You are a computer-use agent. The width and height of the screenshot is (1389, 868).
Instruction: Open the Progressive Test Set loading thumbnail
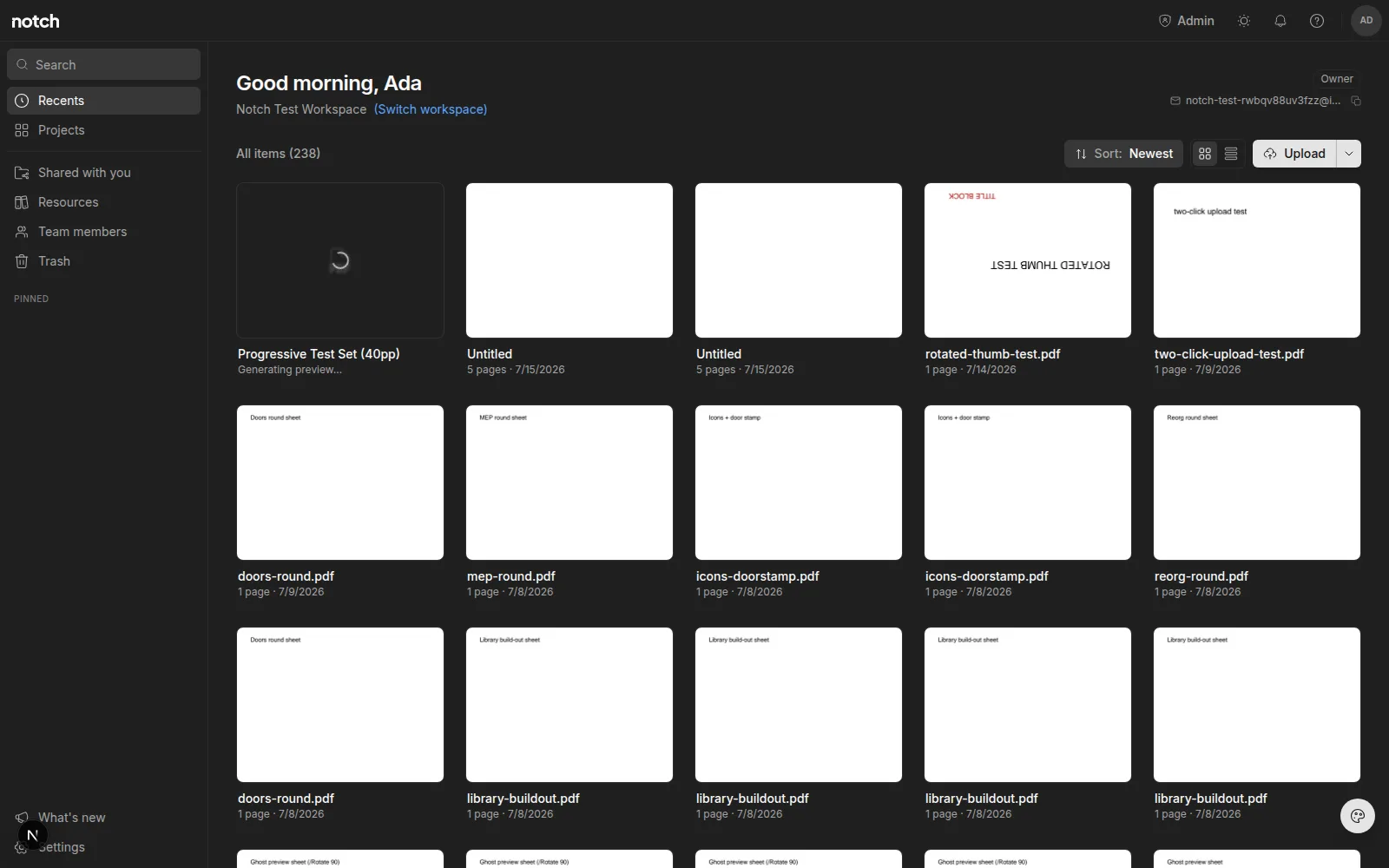tap(340, 260)
